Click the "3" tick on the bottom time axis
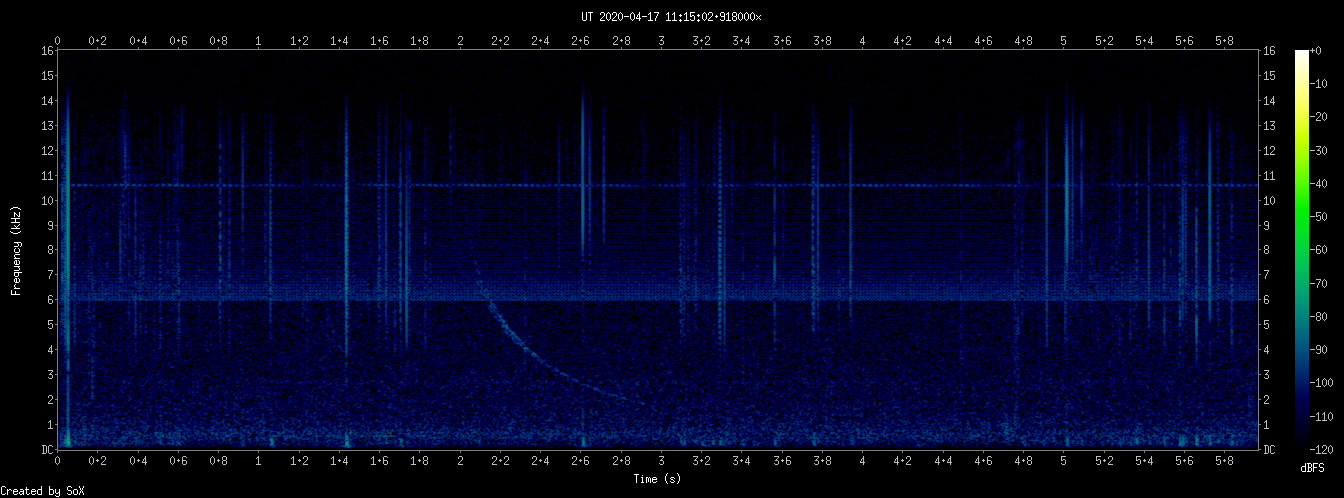 (x=662, y=461)
